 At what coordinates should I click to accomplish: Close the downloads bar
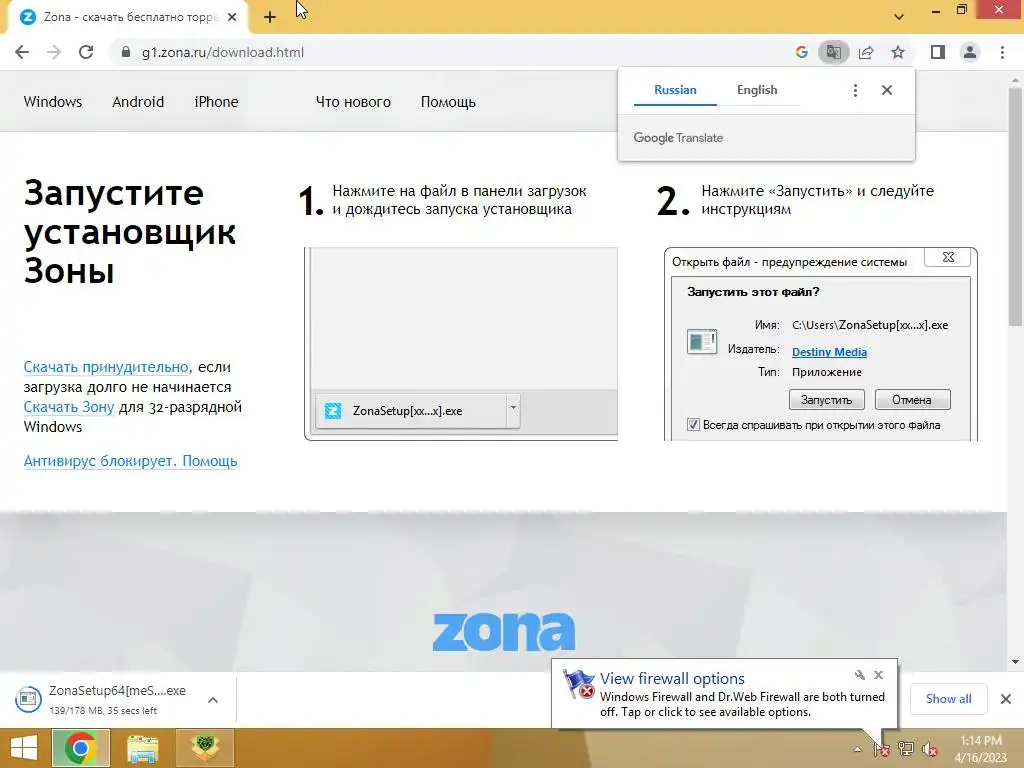[1006, 699]
